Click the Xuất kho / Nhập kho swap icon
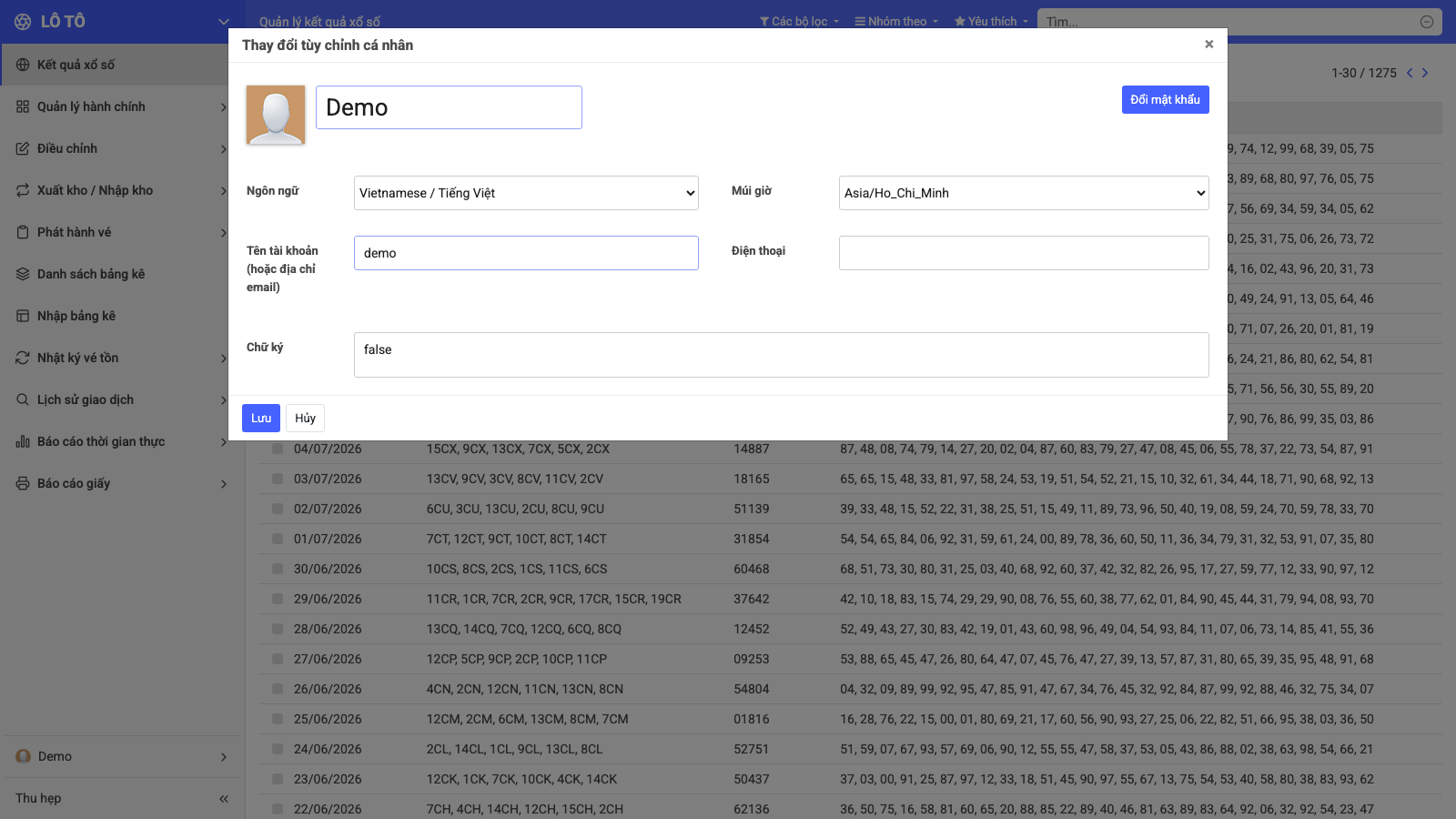The height and width of the screenshot is (819, 1456). tap(23, 190)
